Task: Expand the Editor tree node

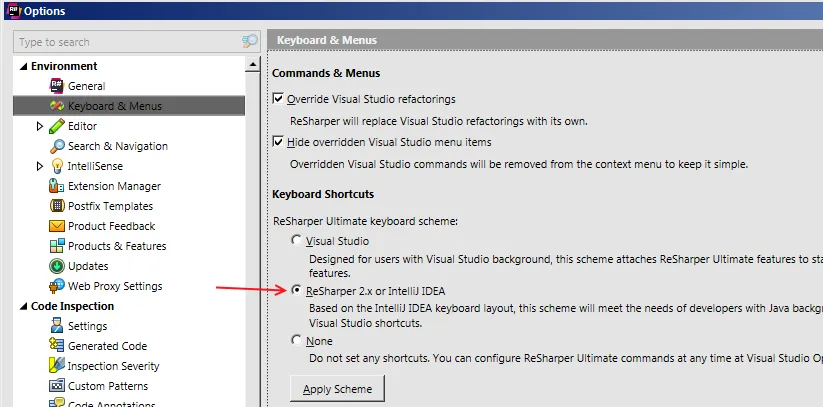Action: [x=40, y=126]
